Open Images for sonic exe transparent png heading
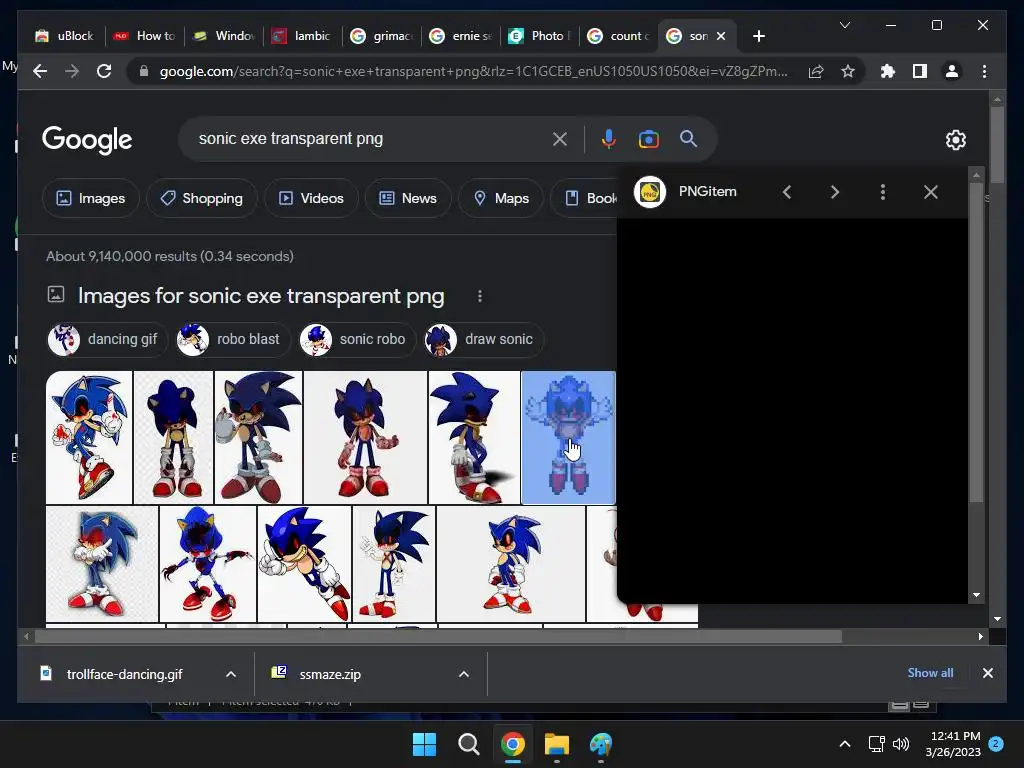This screenshot has width=1024, height=768. (261, 296)
